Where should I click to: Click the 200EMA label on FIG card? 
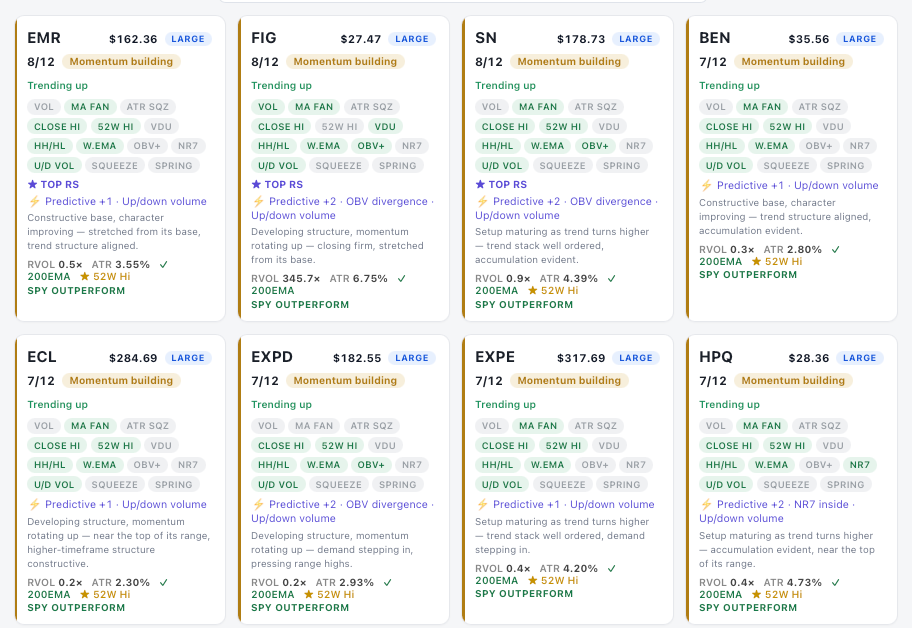[273, 291]
